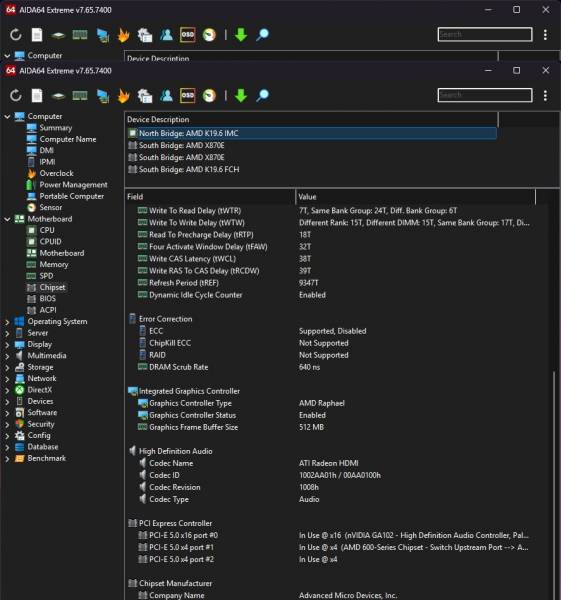Select South Bridge: AMD K19.6 FCH device
This screenshot has width=561, height=600.
[189, 170]
